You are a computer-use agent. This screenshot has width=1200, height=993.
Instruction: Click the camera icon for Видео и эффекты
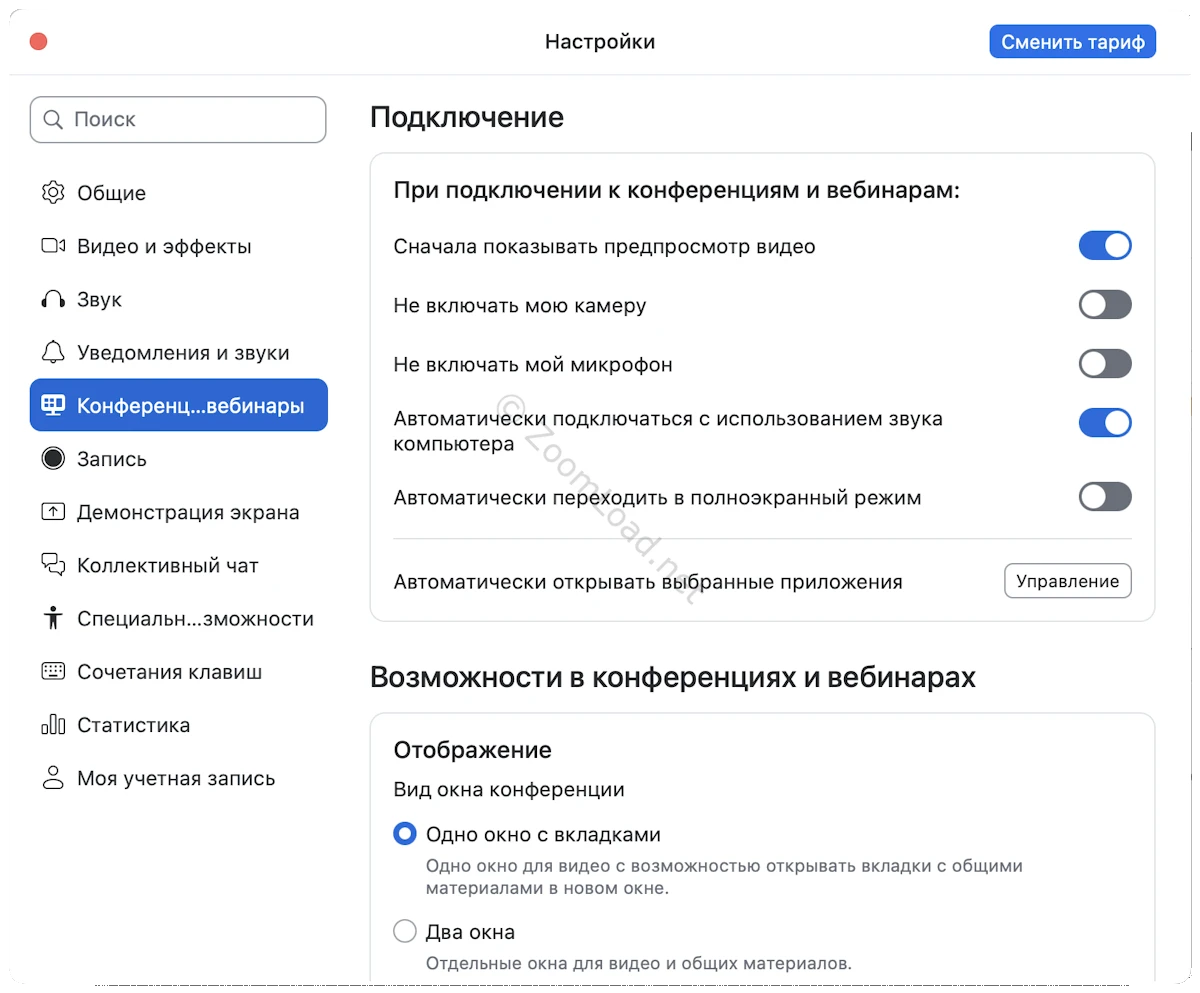[x=53, y=246]
